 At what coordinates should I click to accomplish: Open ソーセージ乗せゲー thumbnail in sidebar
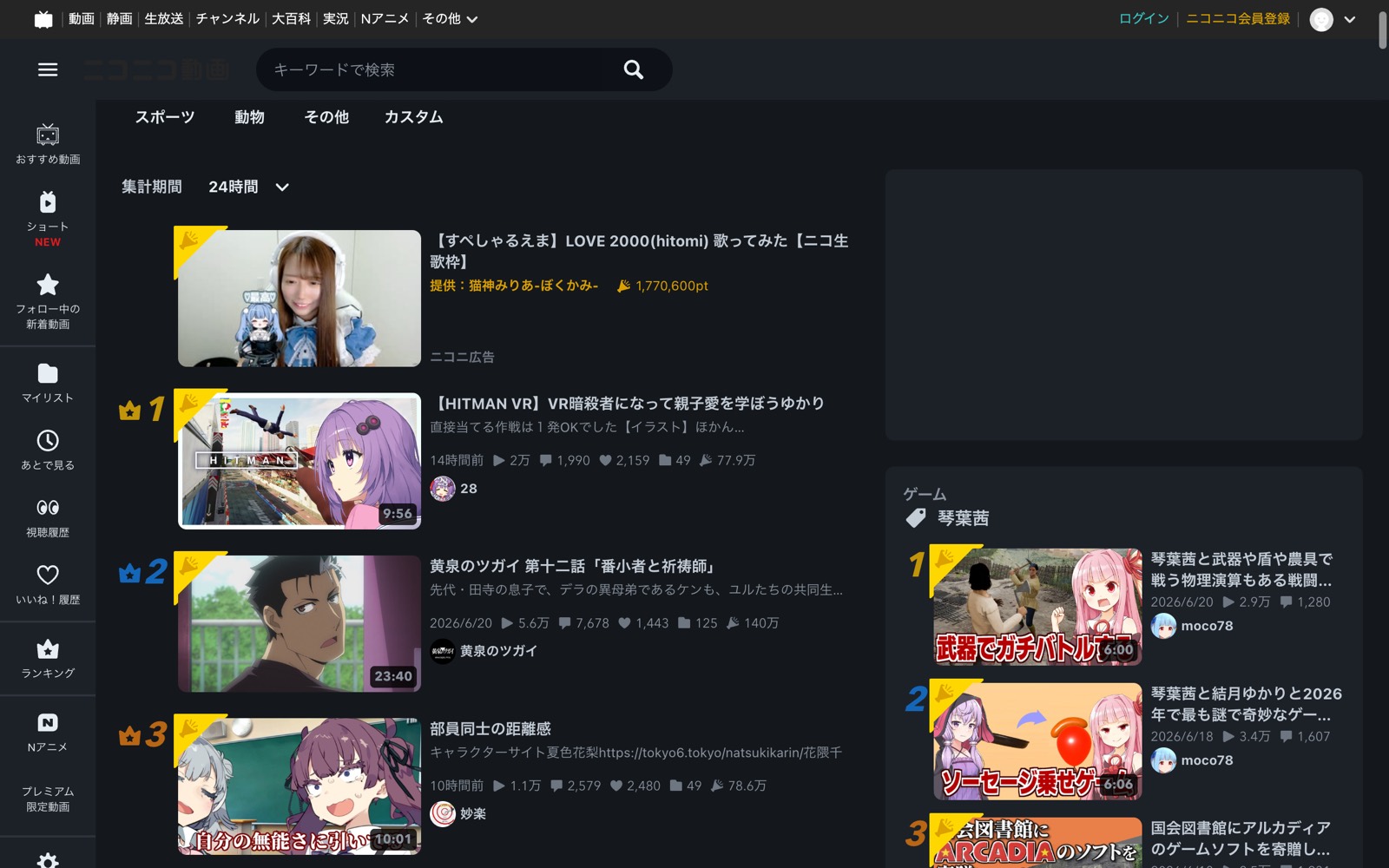(1037, 740)
